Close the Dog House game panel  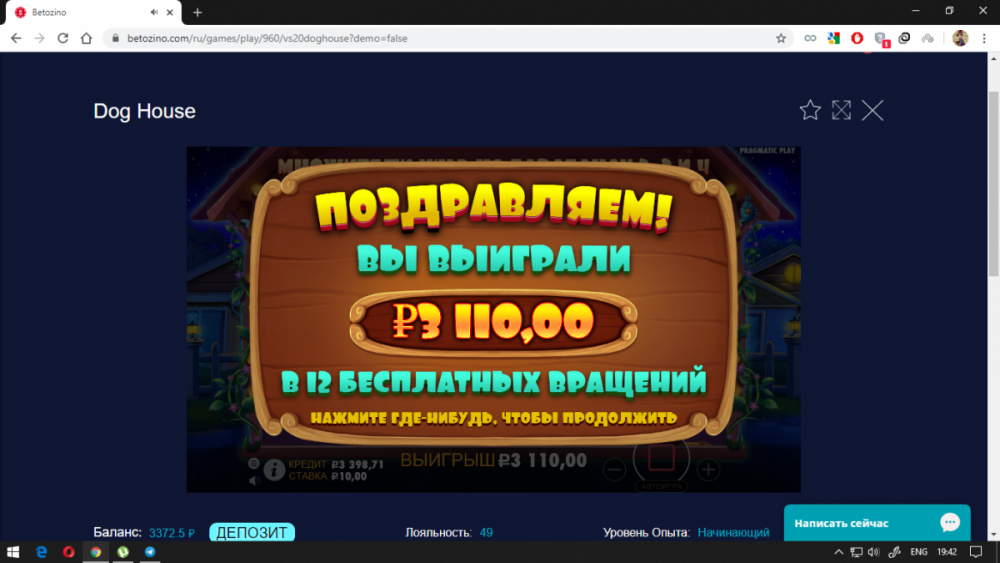872,110
